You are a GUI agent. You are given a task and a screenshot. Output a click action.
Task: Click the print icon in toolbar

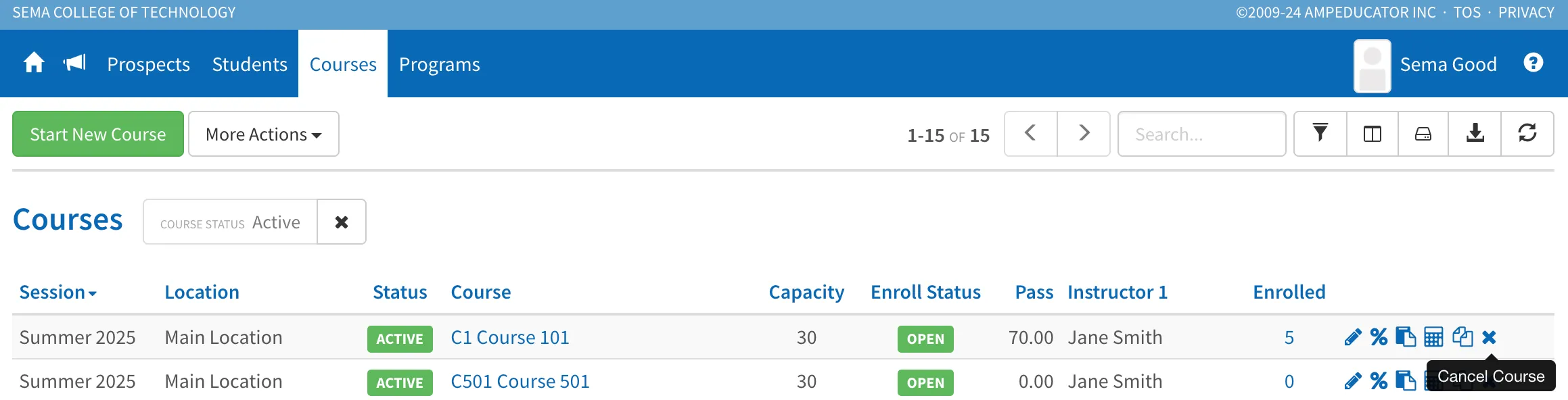pyautogui.click(x=1423, y=134)
